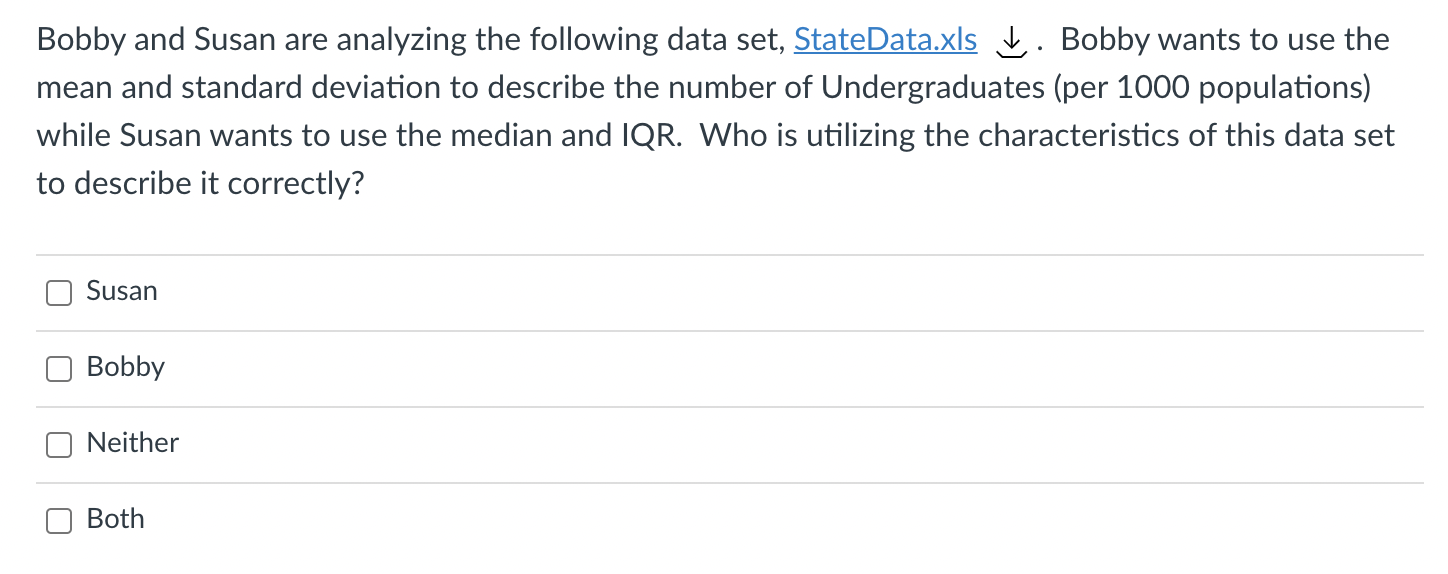
Task: Choose the "Neither" answer label text
Action: [x=132, y=443]
